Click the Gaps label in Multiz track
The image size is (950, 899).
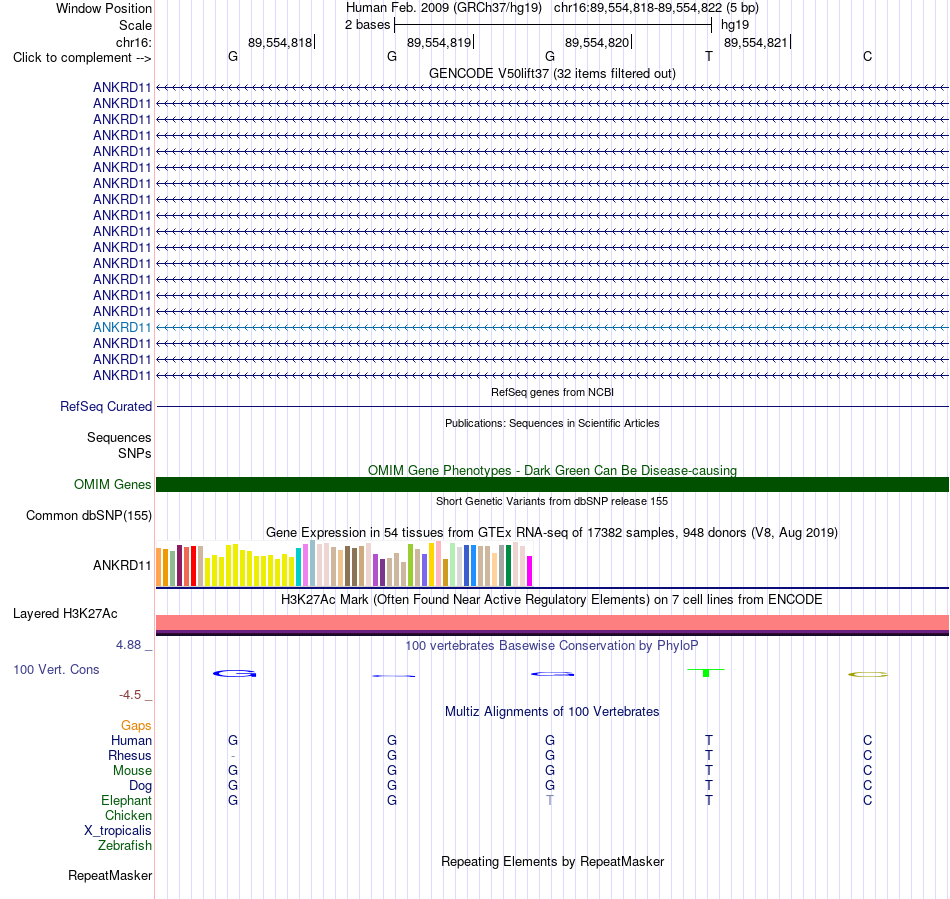[136, 725]
